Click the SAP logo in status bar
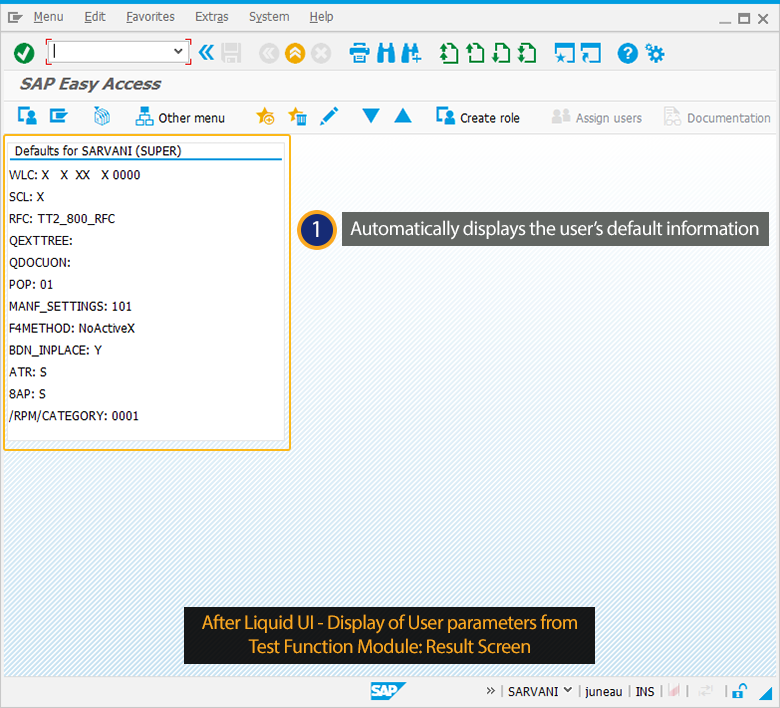Screen dimensions: 780x708 tap(388, 691)
